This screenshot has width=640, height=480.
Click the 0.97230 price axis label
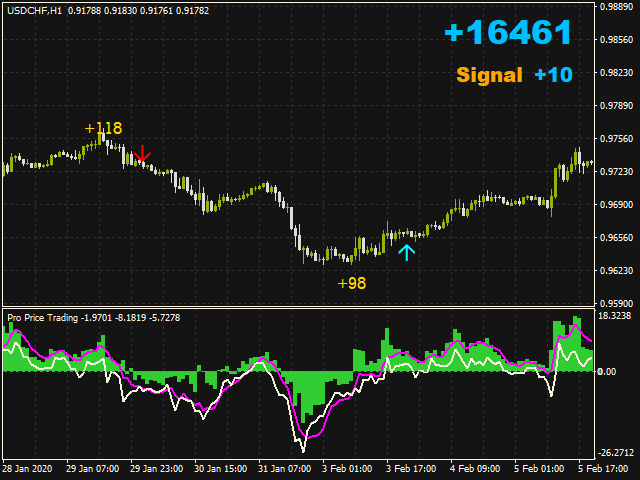pyautogui.click(x=616, y=171)
